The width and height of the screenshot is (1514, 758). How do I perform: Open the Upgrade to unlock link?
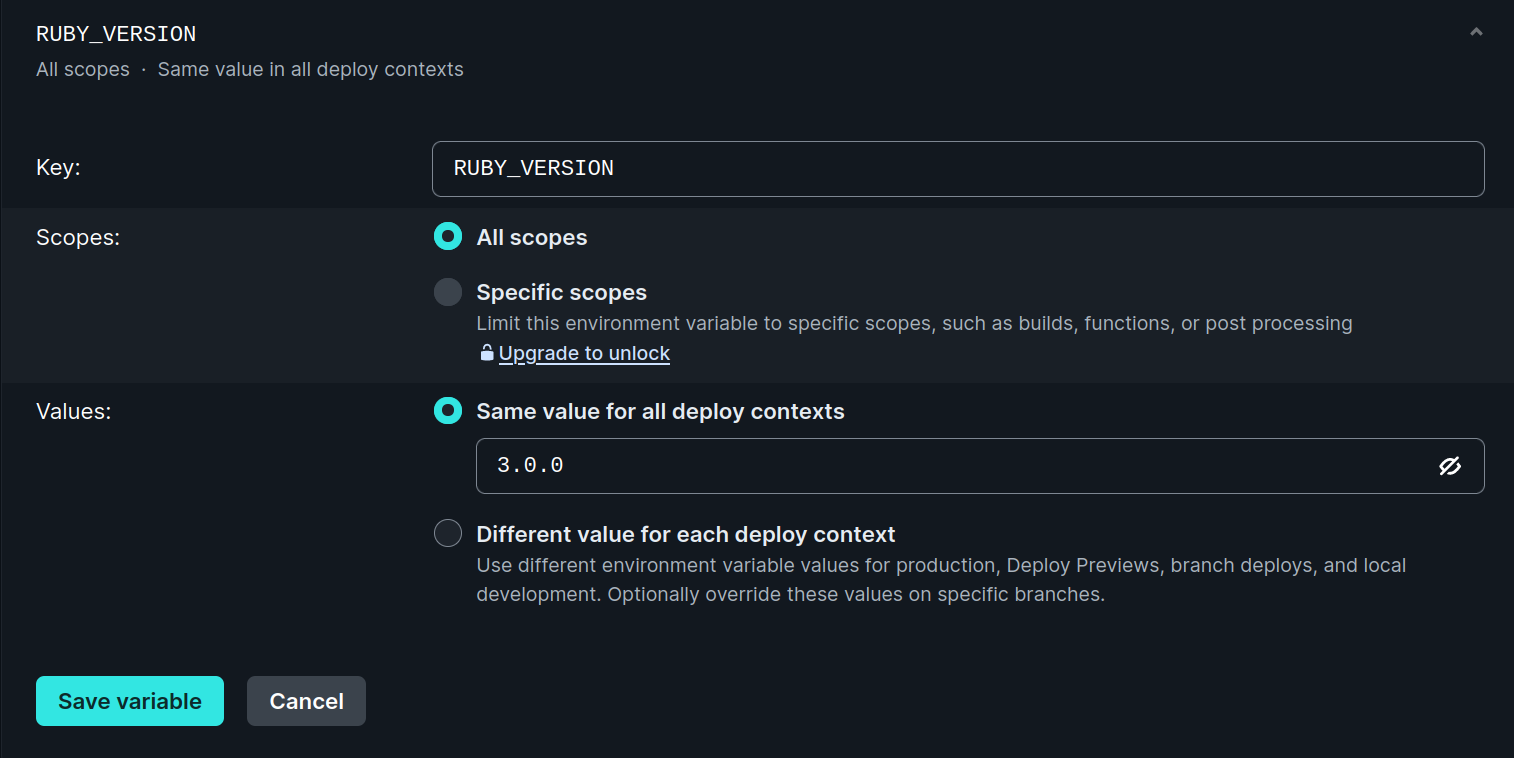[x=584, y=353]
